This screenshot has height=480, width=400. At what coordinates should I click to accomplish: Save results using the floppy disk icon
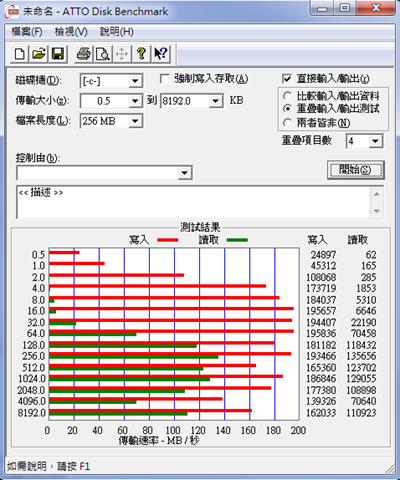[x=58, y=54]
